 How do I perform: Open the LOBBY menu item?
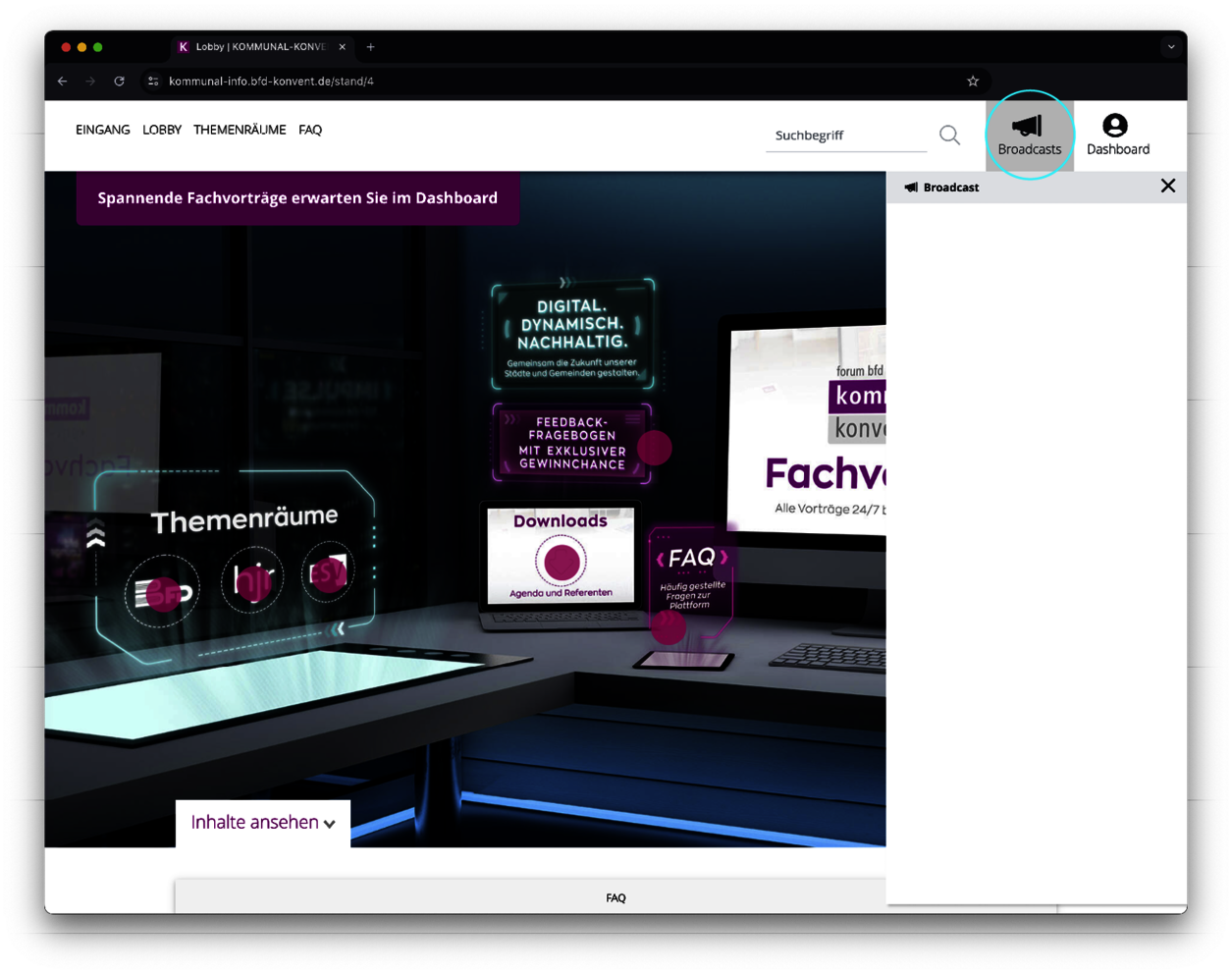coord(162,130)
